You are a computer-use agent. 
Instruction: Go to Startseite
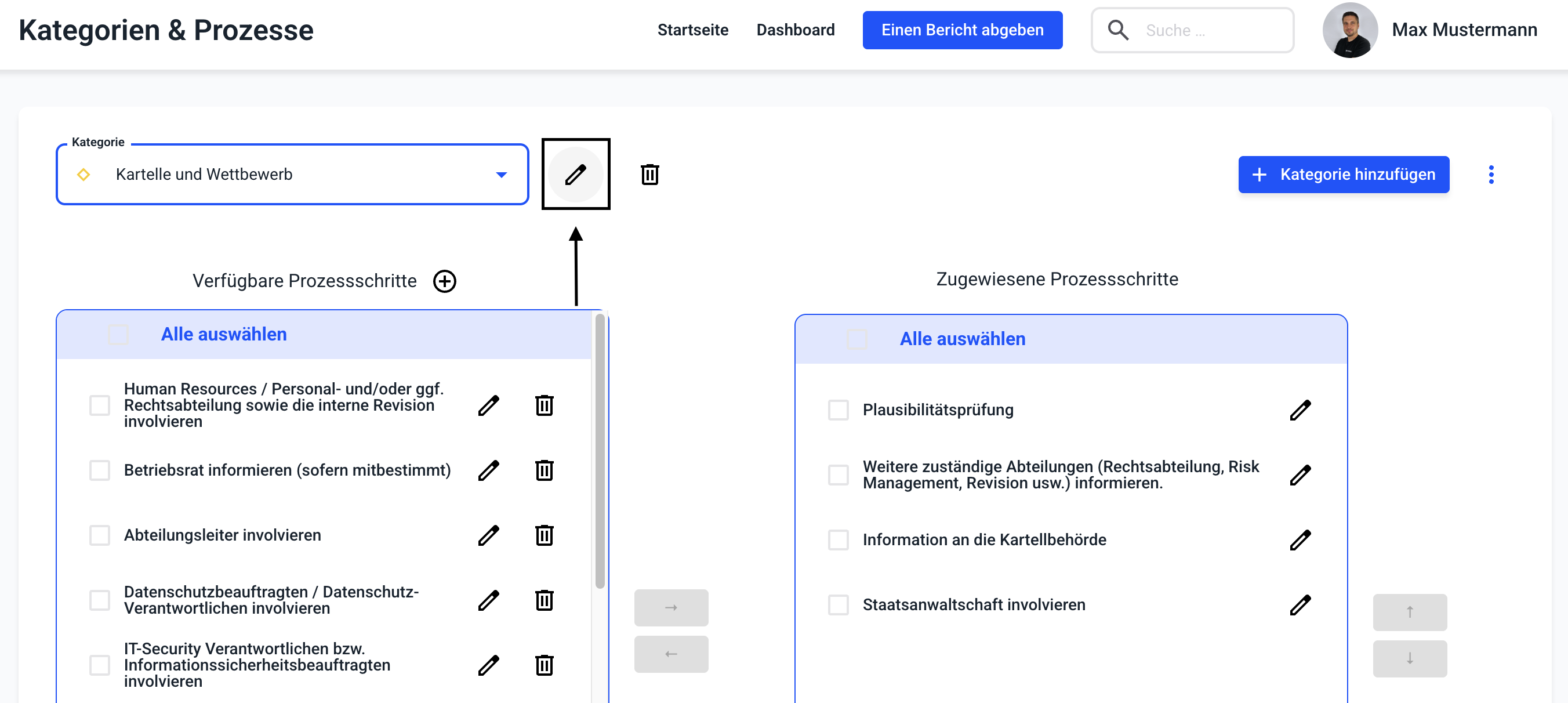pyautogui.click(x=692, y=30)
